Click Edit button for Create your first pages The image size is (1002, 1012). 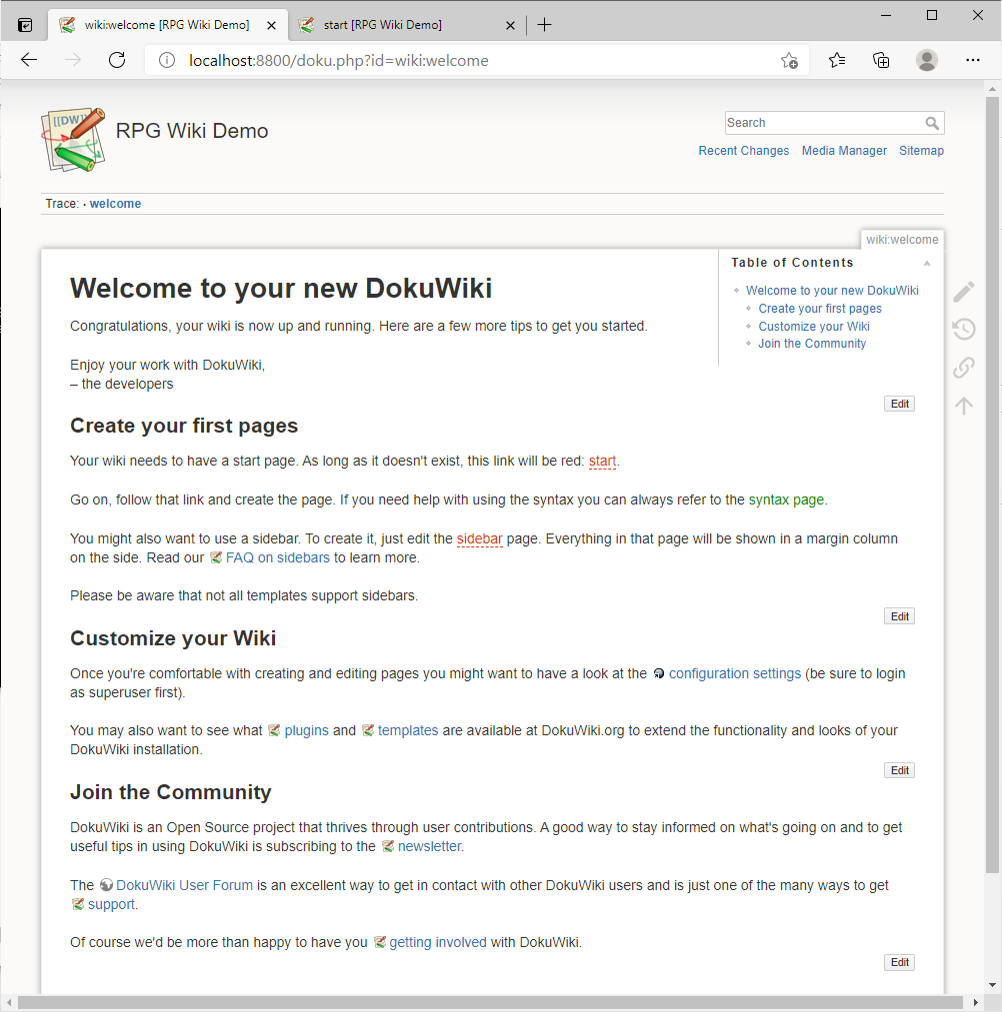(x=899, y=616)
